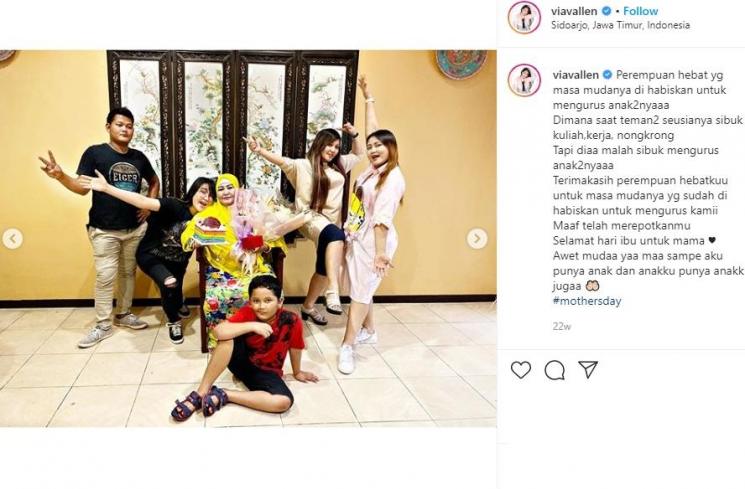Click verified badge next to header username

[606, 11]
